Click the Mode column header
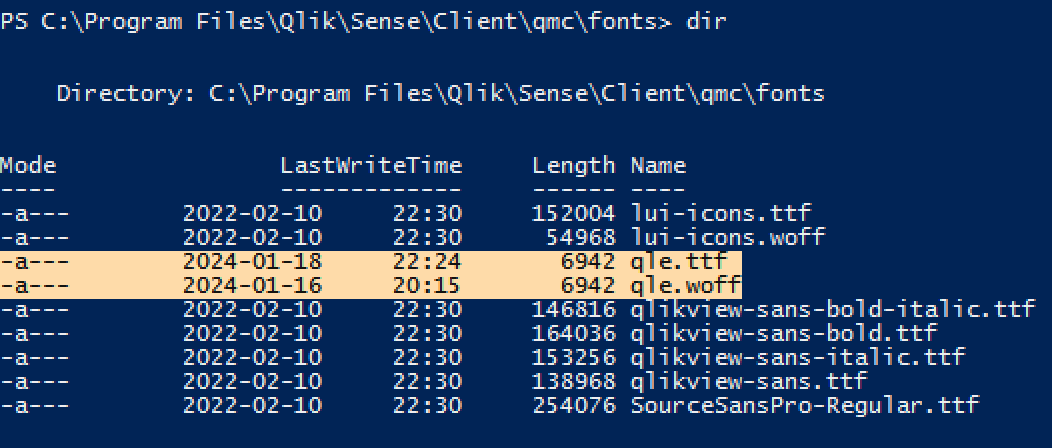The width and height of the screenshot is (1052, 448). tap(28, 165)
